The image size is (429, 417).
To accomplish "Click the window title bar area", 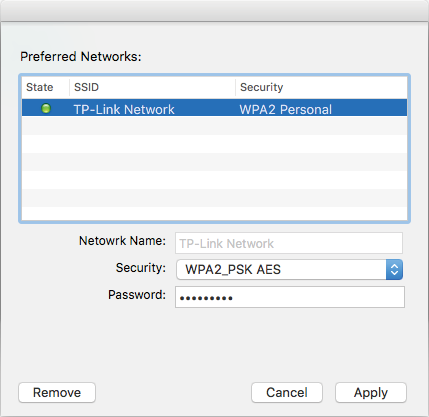I will pos(214,11).
